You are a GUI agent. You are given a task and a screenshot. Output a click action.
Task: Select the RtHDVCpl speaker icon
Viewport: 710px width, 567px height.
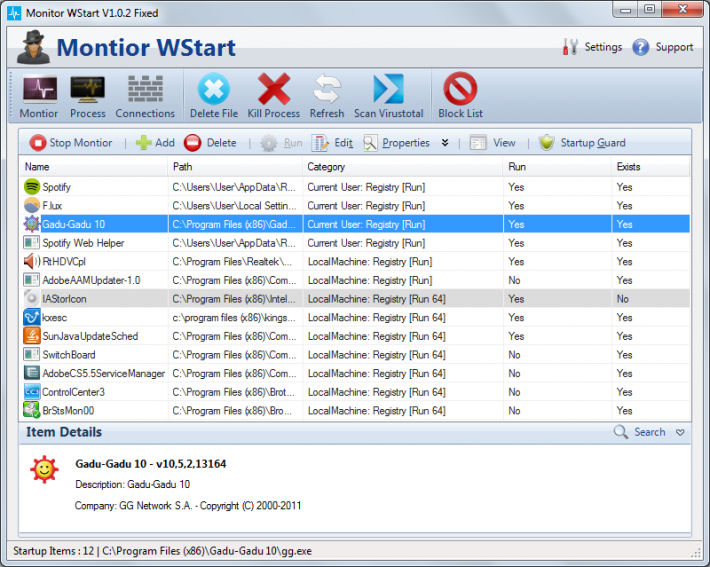coord(32,261)
